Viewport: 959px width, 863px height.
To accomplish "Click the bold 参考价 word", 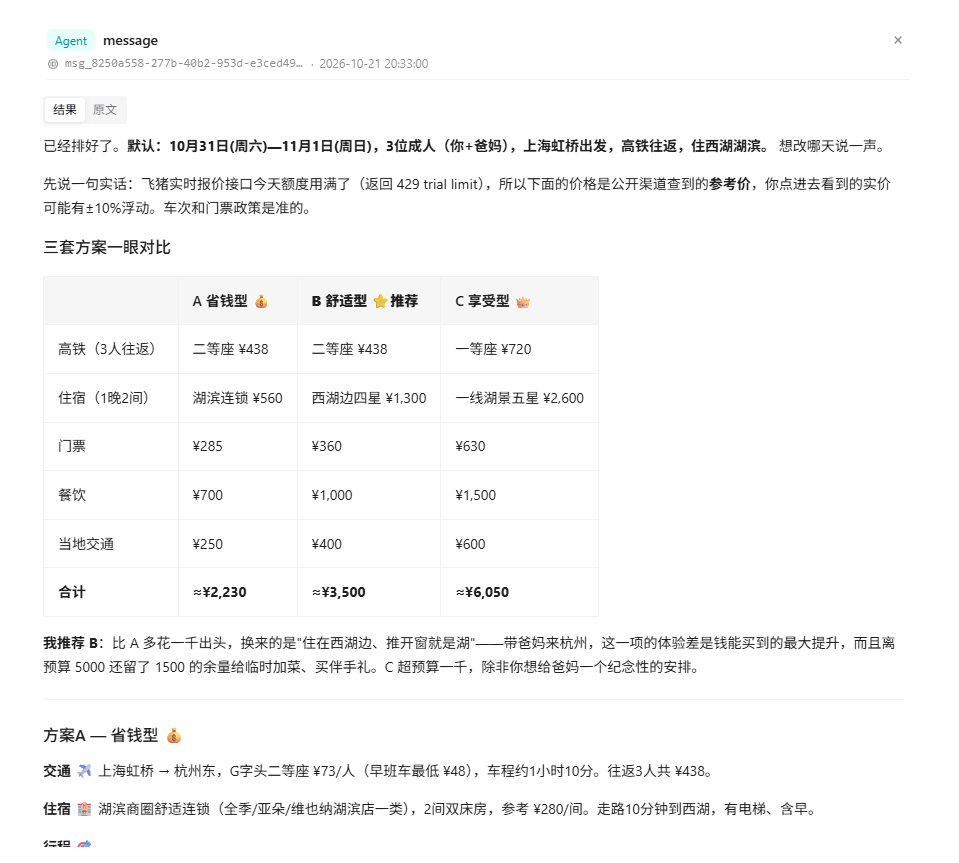I will (730, 184).
